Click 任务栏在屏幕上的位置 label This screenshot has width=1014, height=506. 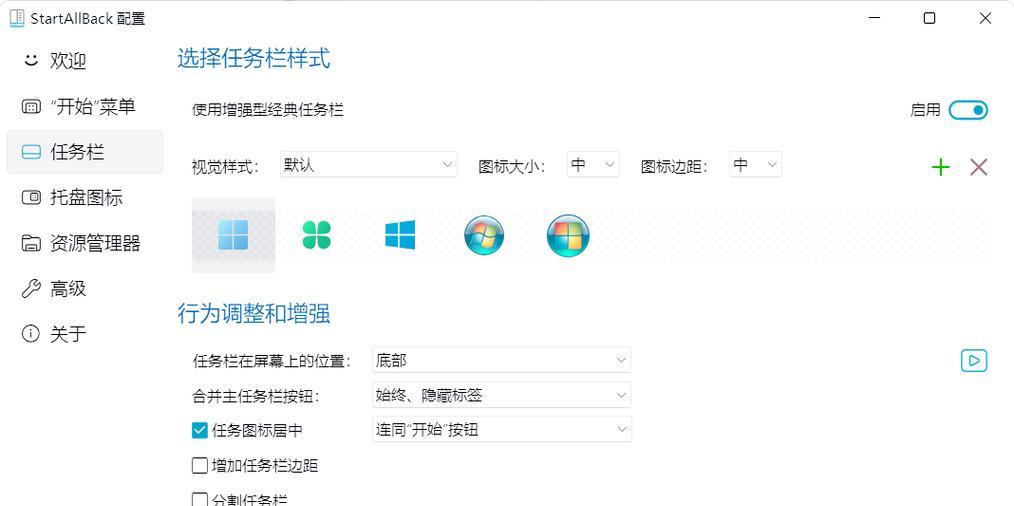[272, 361]
